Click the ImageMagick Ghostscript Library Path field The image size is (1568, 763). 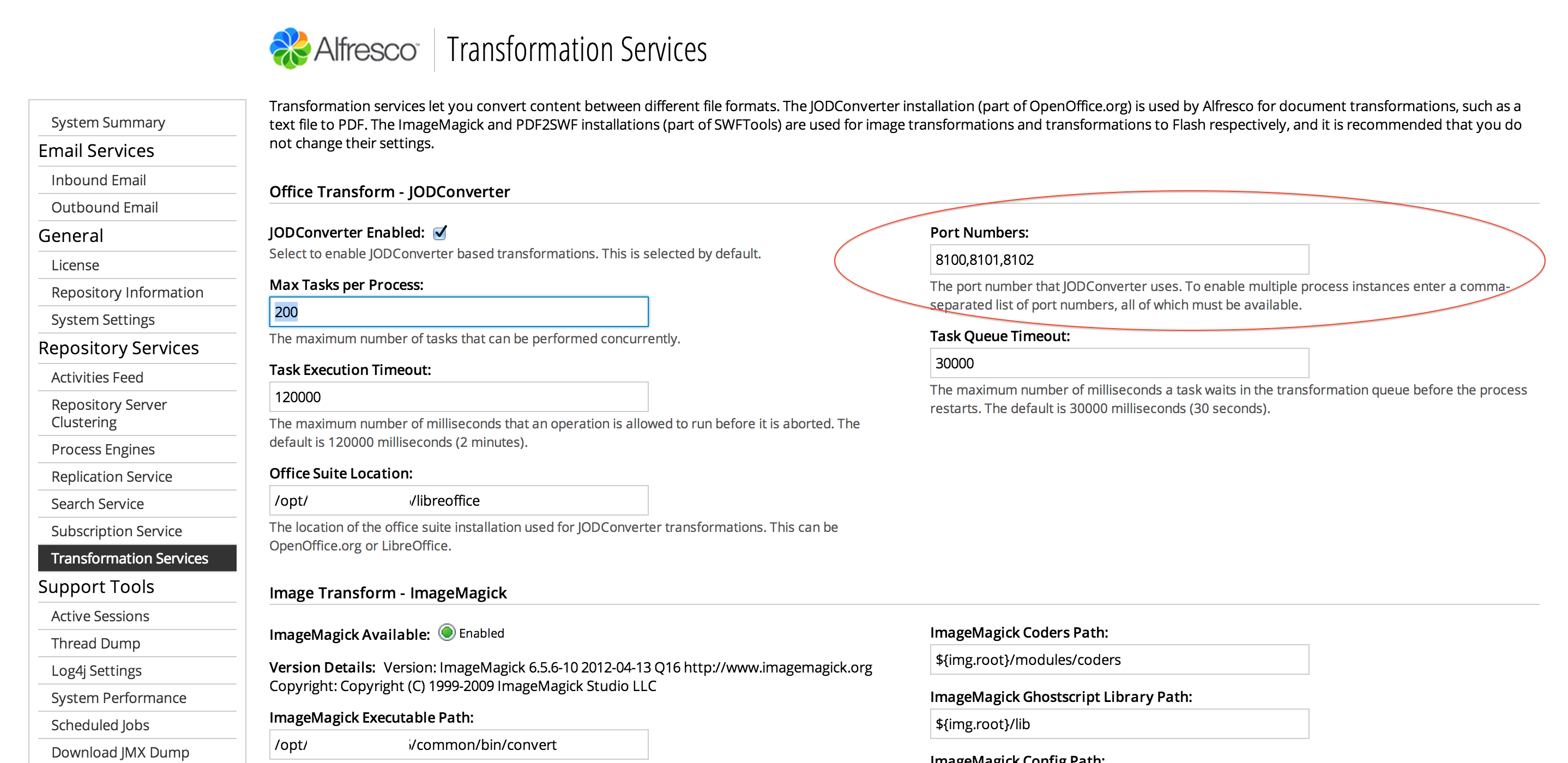(x=1119, y=724)
